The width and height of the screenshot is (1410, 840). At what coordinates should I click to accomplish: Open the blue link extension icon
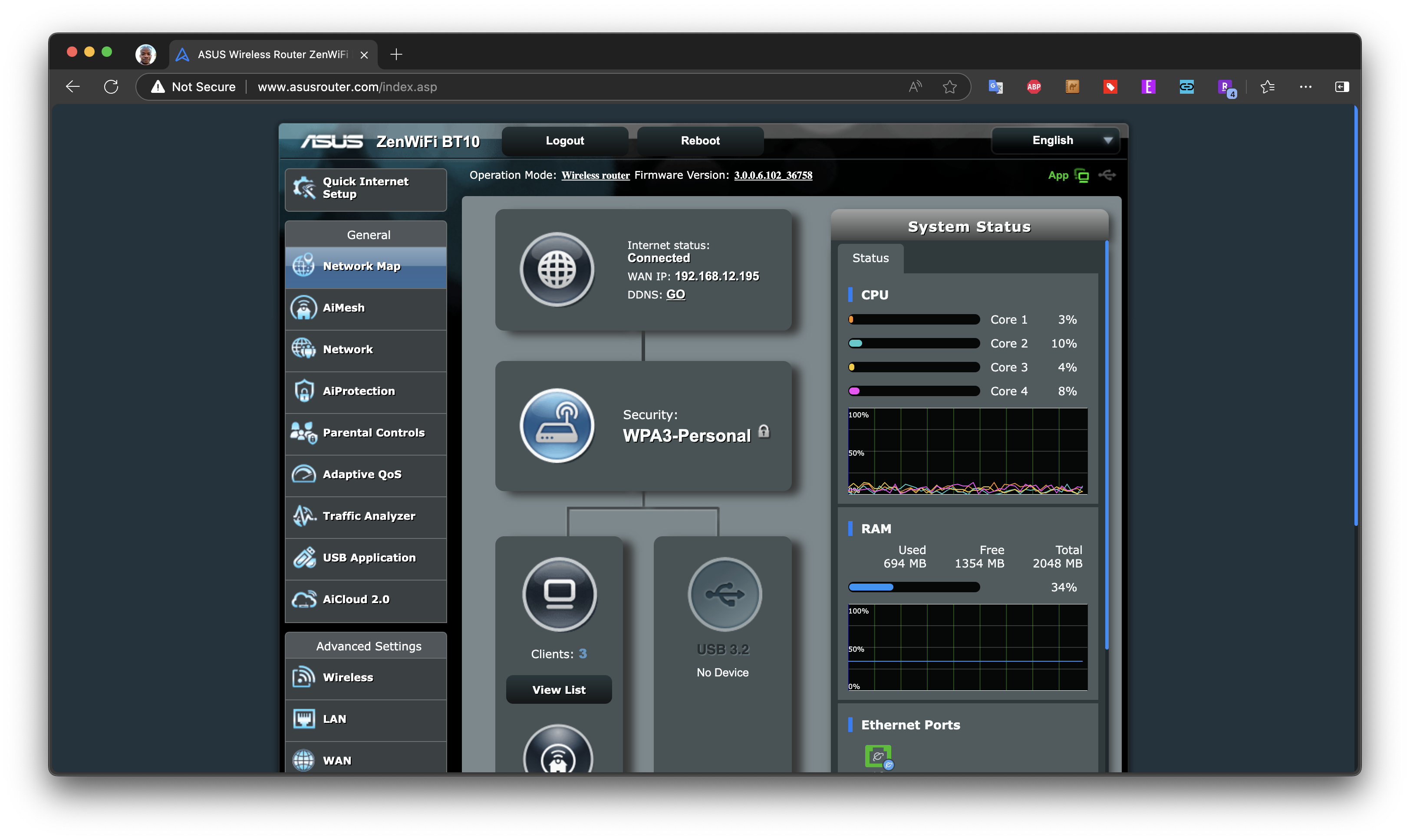pos(1186,87)
